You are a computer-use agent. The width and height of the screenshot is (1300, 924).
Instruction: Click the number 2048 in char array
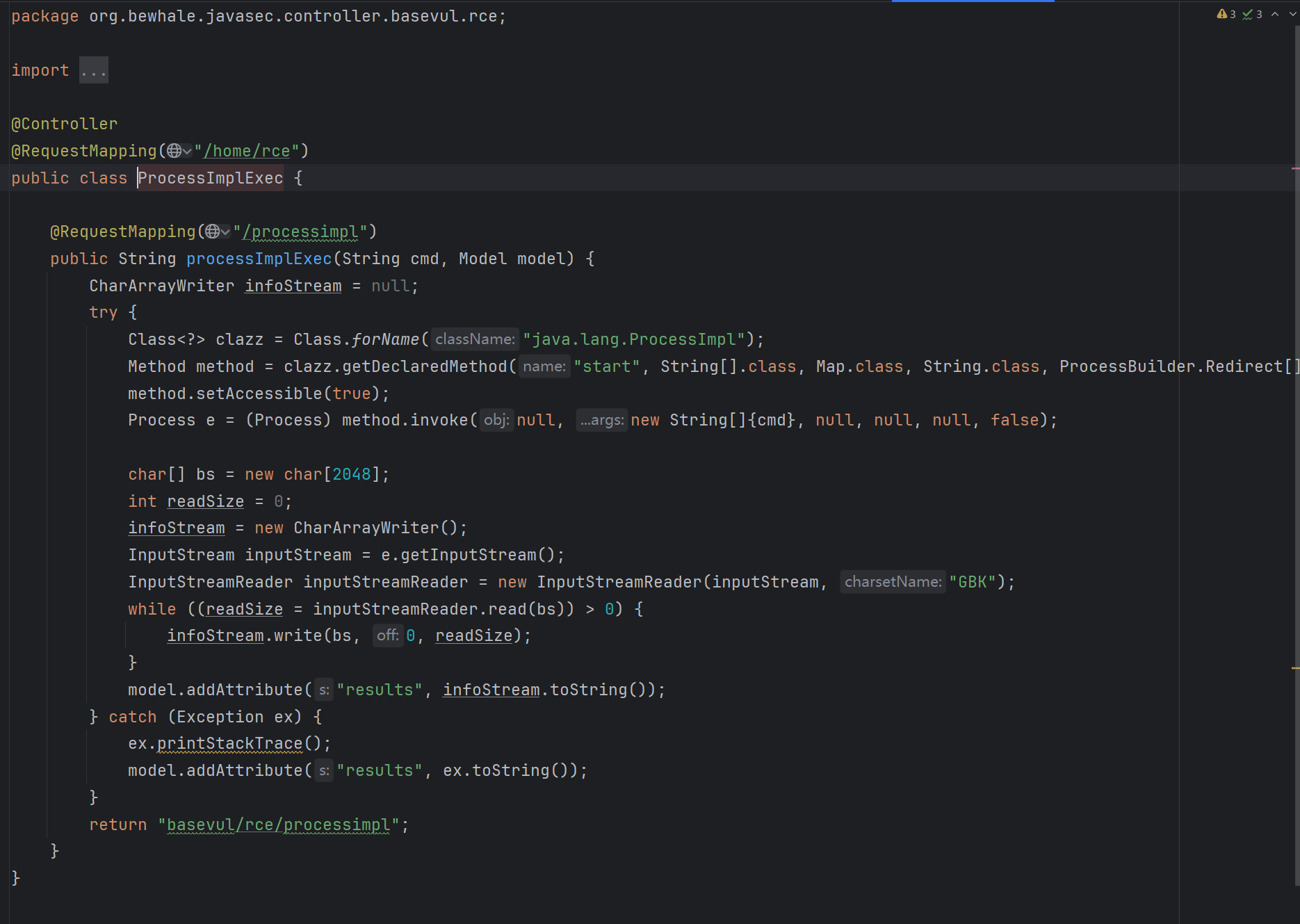click(352, 474)
